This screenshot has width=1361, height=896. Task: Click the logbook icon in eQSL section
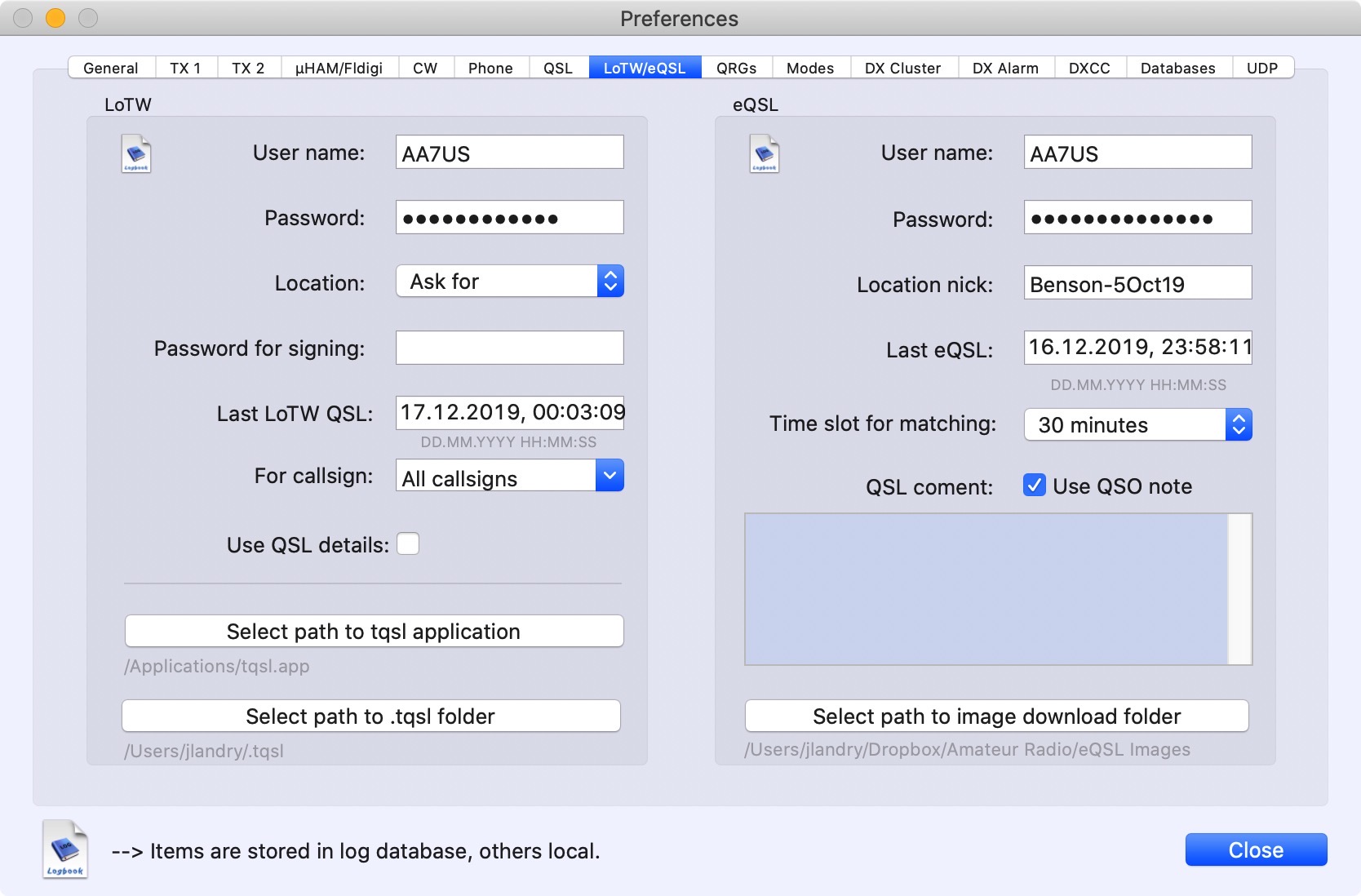(764, 154)
